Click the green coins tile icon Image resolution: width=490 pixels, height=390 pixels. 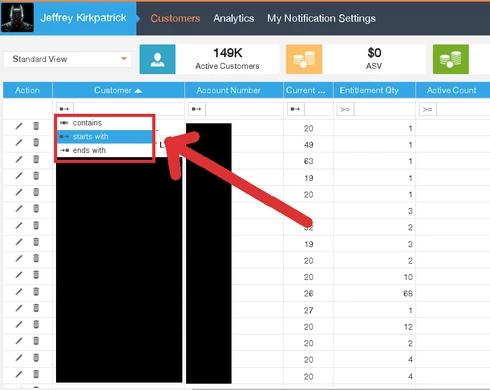coord(451,59)
